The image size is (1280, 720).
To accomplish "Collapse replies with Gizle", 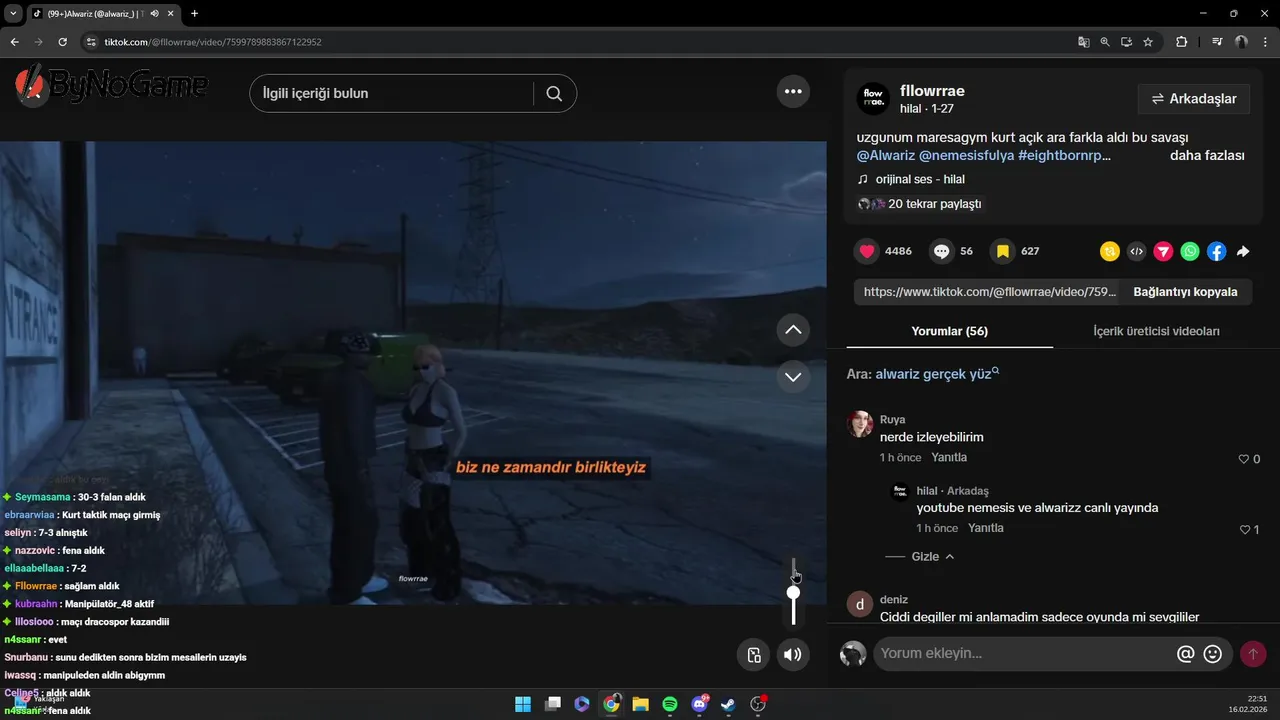I will click(x=932, y=556).
